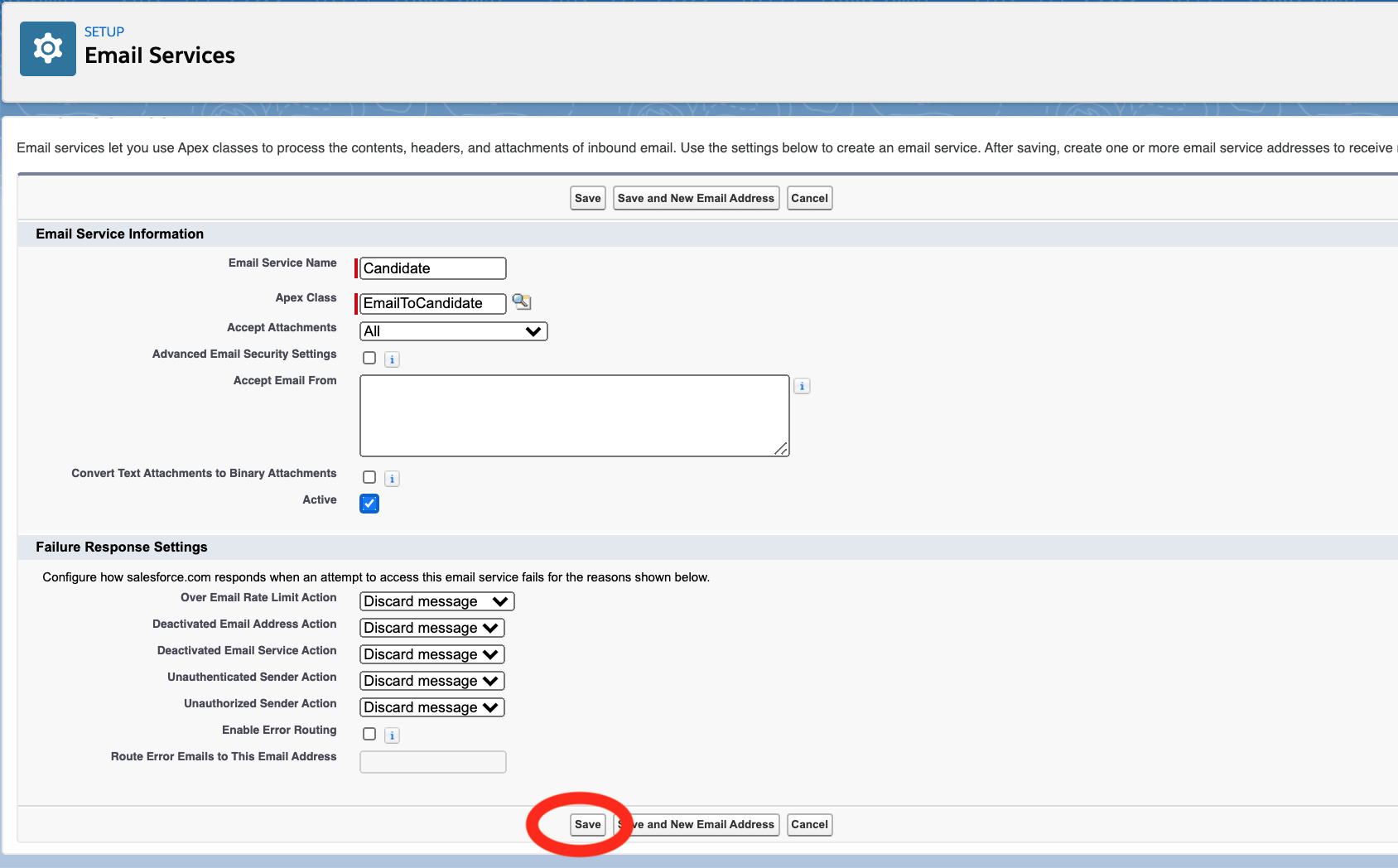Click the Setup gear icon
1398x868 pixels.
(x=48, y=49)
